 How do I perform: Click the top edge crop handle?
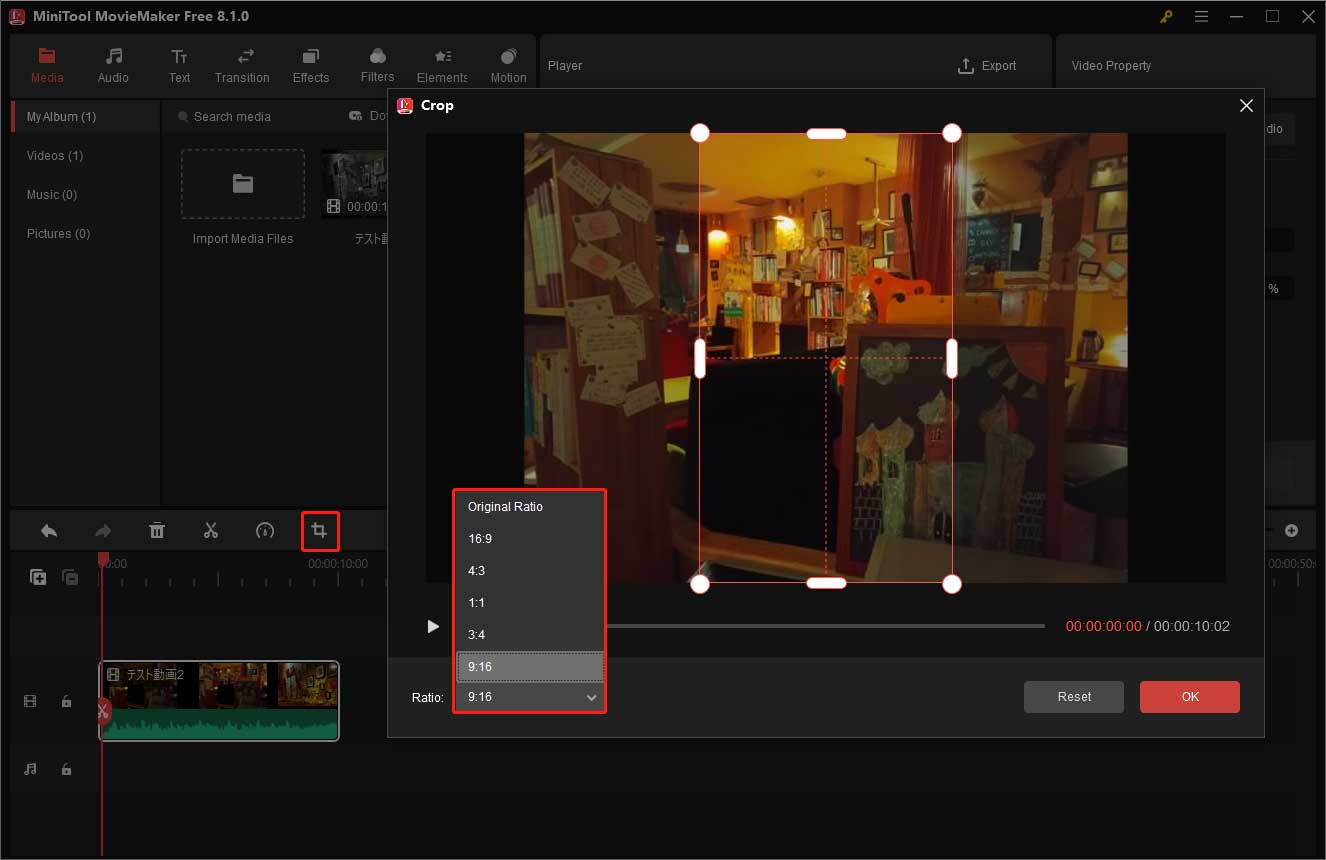tap(826, 133)
